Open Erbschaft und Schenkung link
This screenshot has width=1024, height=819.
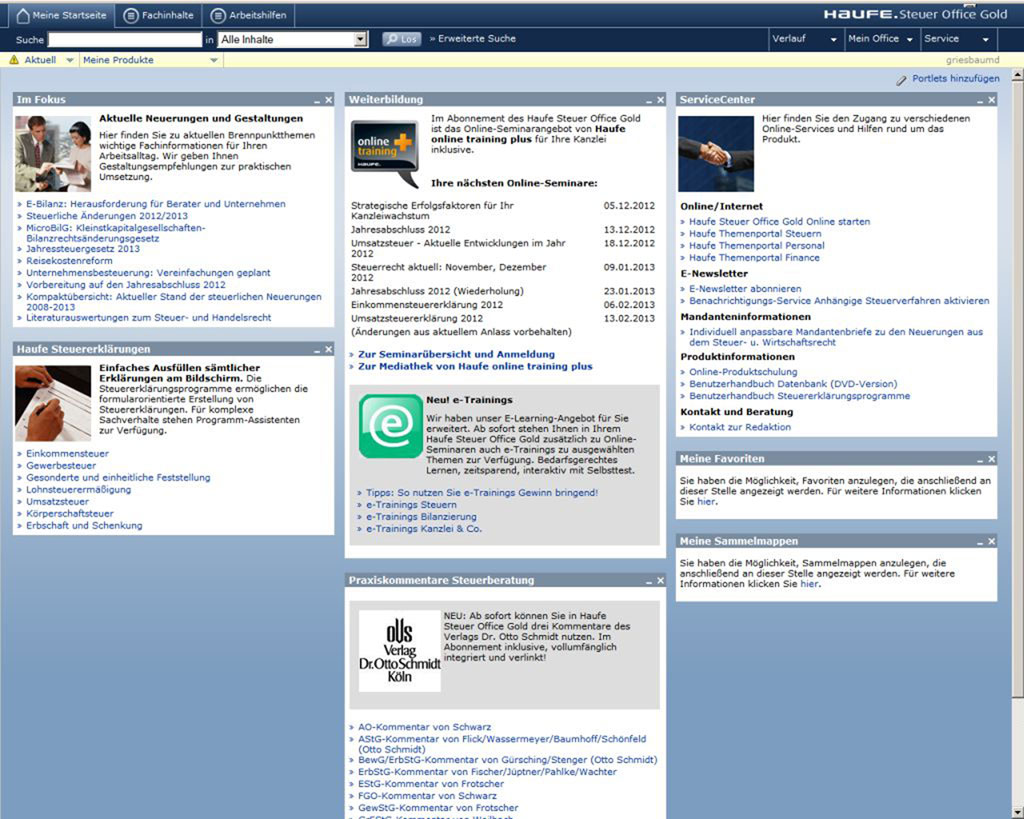pyautogui.click(x=84, y=526)
